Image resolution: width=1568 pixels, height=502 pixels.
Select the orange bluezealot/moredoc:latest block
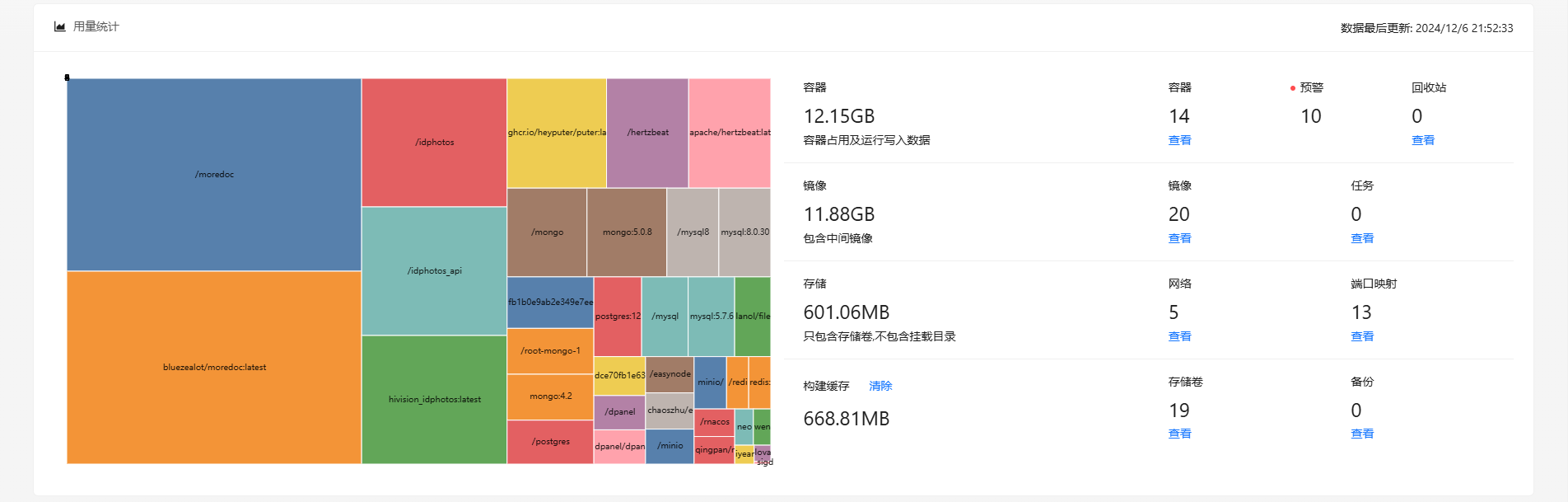214,367
